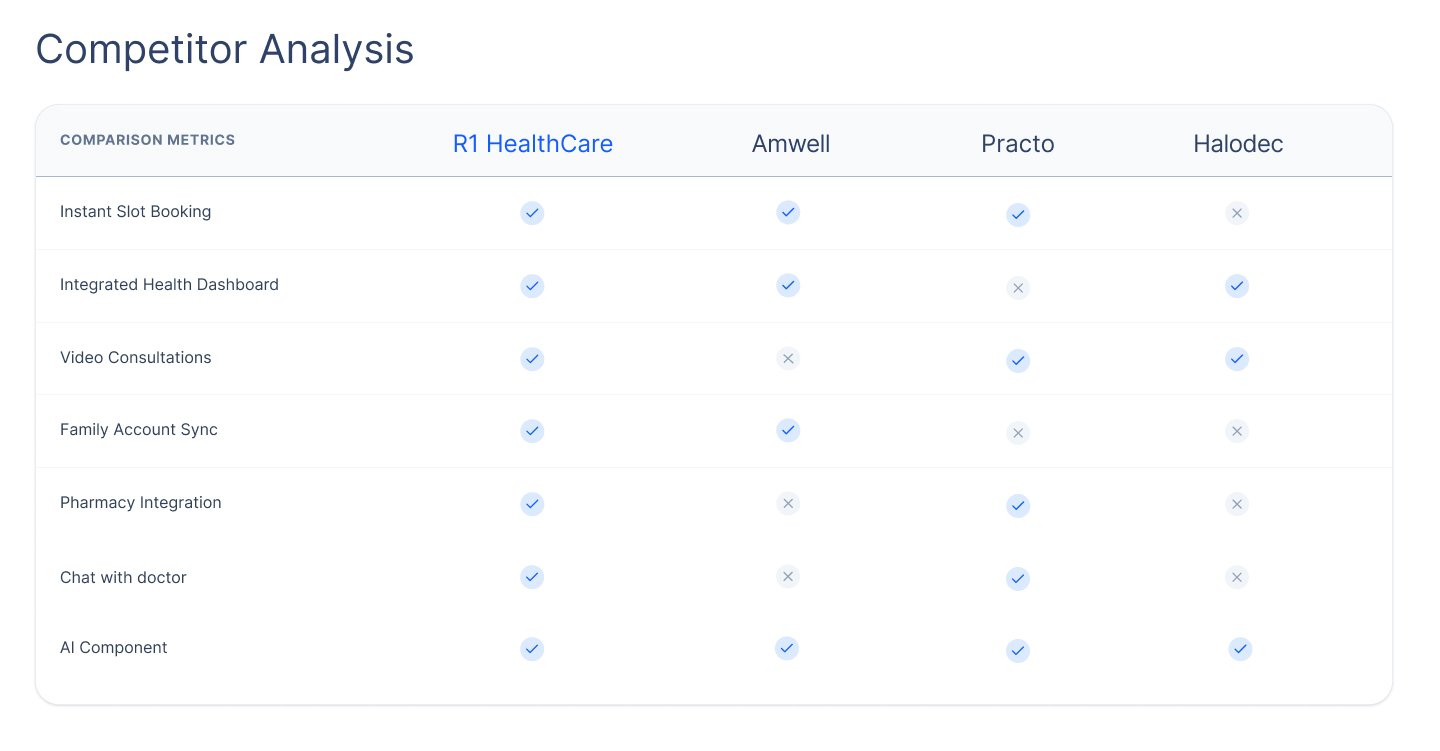
Task: Select the Amwell column header
Action: [x=791, y=144]
